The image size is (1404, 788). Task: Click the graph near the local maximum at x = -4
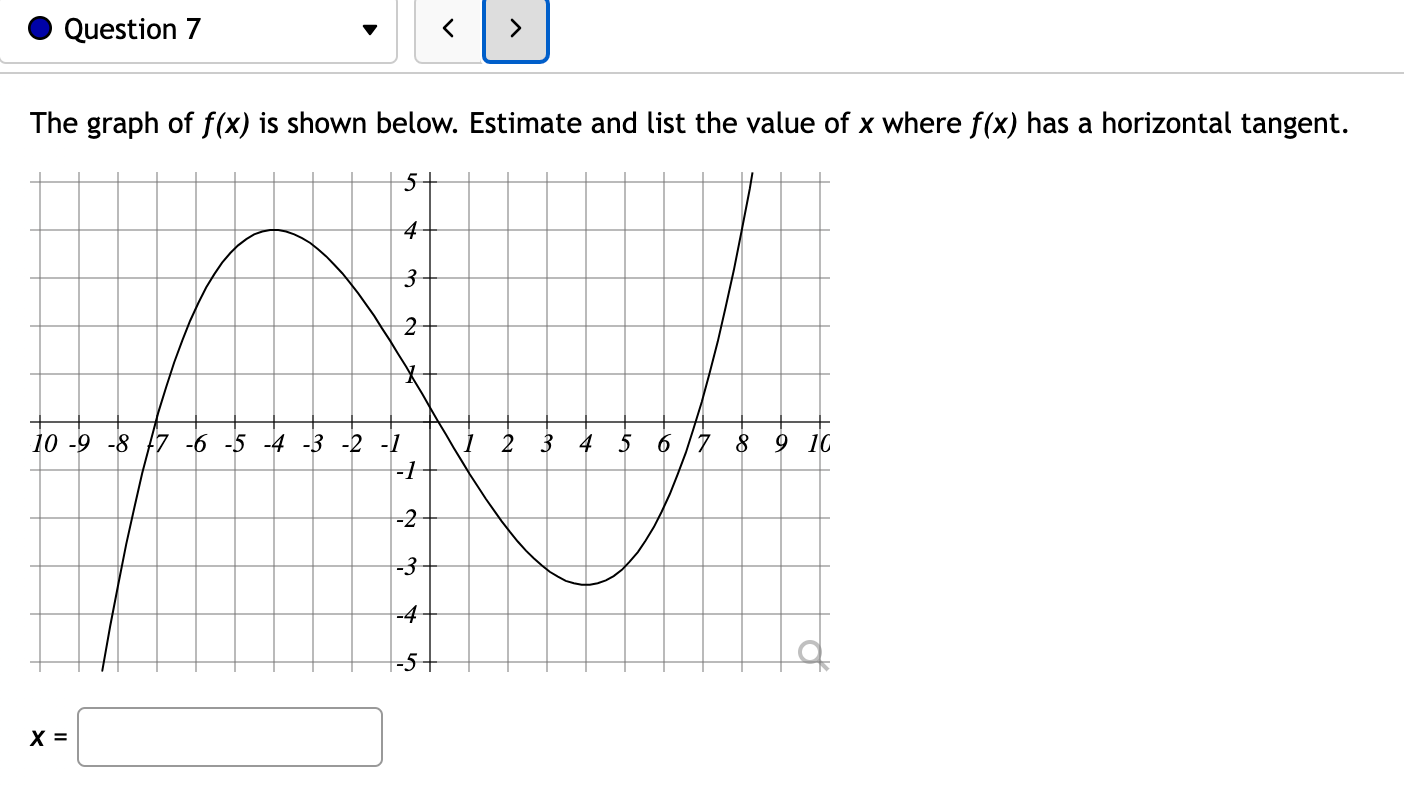tap(275, 230)
